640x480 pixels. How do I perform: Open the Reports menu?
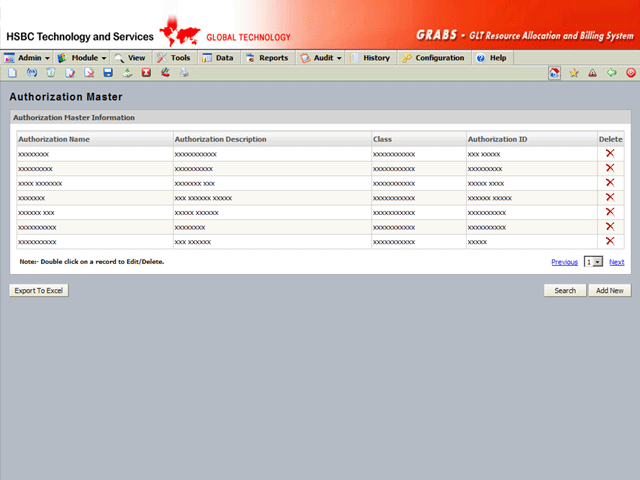[x=267, y=58]
